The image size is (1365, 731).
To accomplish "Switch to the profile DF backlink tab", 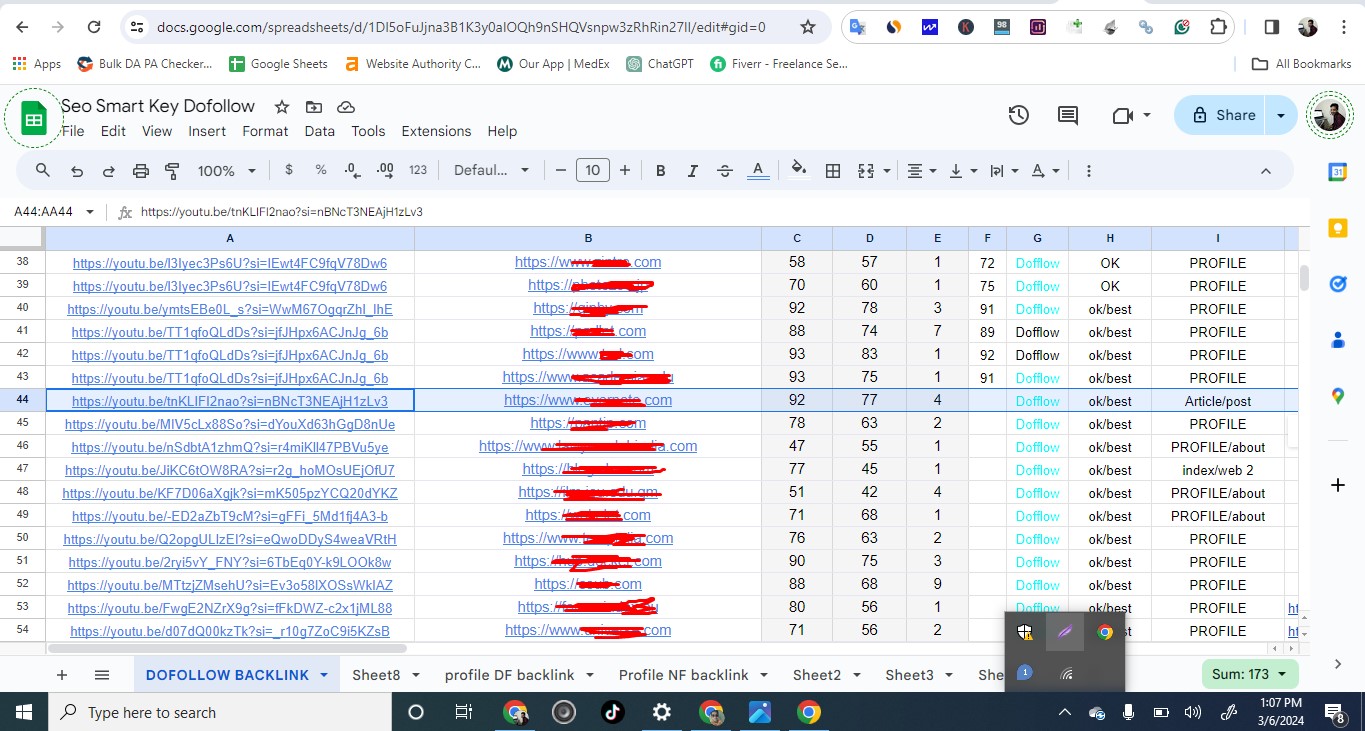I will tap(510, 674).
